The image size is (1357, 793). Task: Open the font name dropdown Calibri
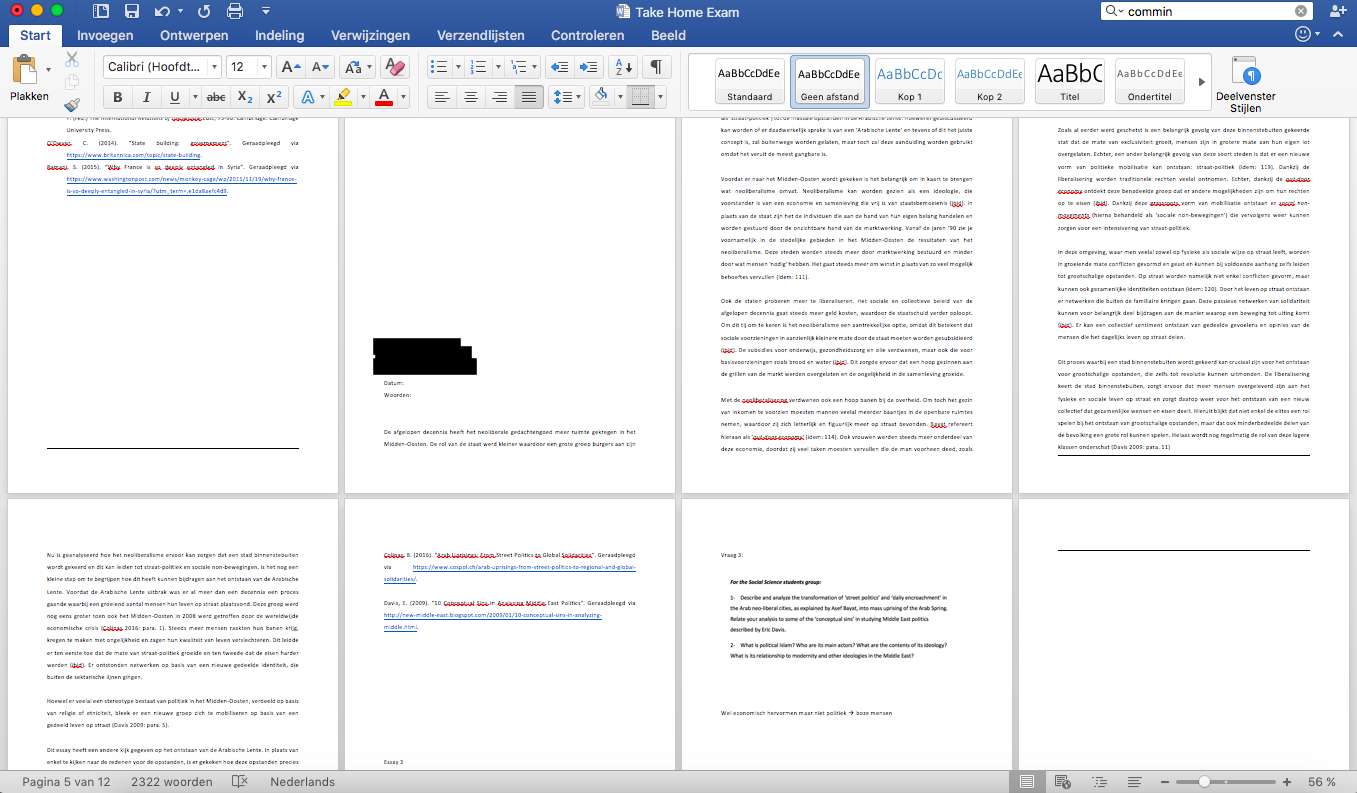point(213,67)
